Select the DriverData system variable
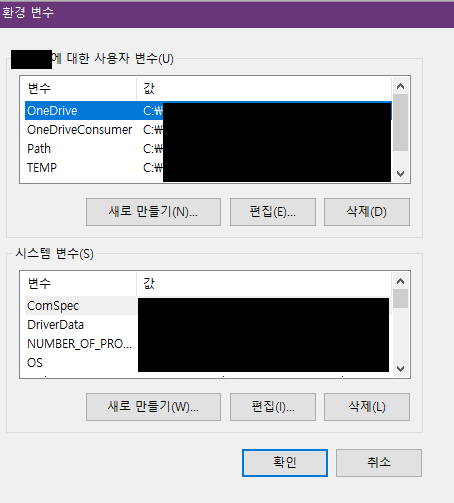Viewport: 454px width, 503px height. [208, 325]
